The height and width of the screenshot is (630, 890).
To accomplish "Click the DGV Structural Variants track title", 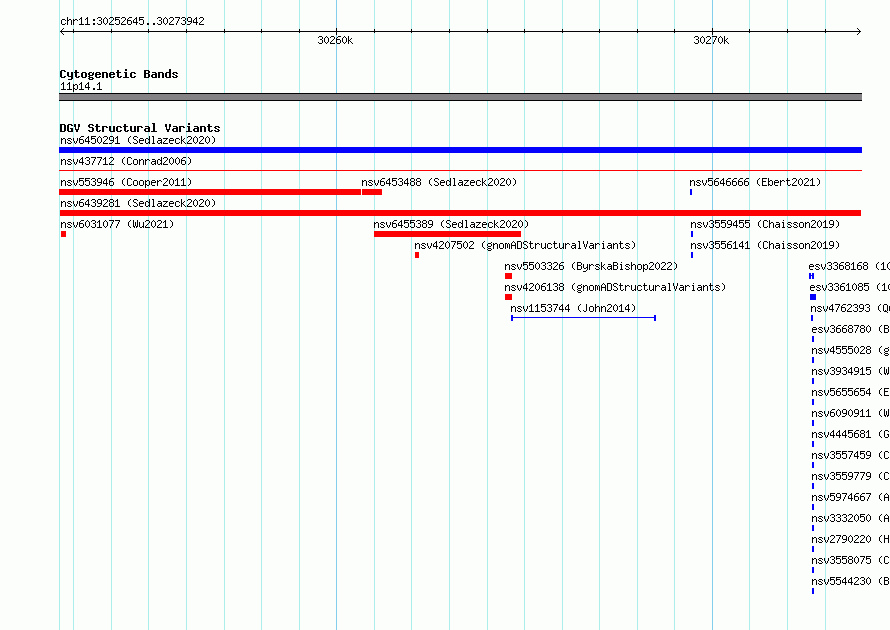I will point(140,128).
